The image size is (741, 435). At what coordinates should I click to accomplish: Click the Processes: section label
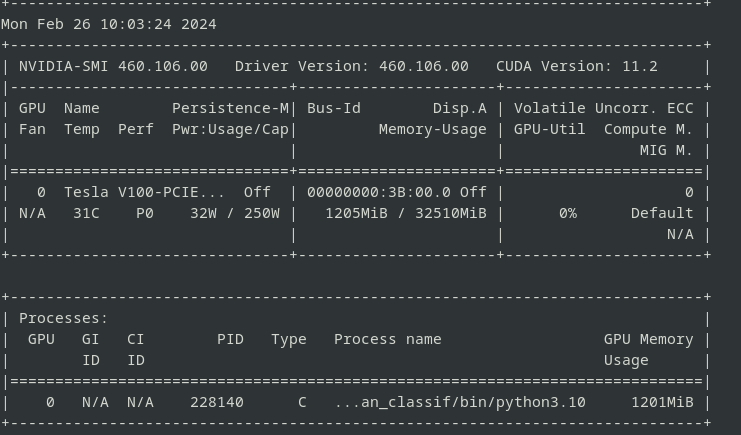pyautogui.click(x=64, y=318)
